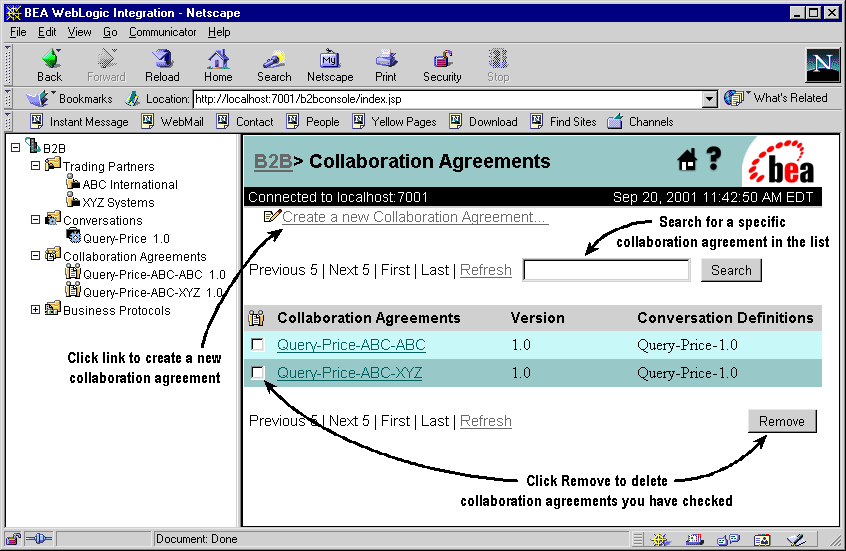This screenshot has width=846, height=551.
Task: Open help via question mark icon
Action: click(x=714, y=159)
